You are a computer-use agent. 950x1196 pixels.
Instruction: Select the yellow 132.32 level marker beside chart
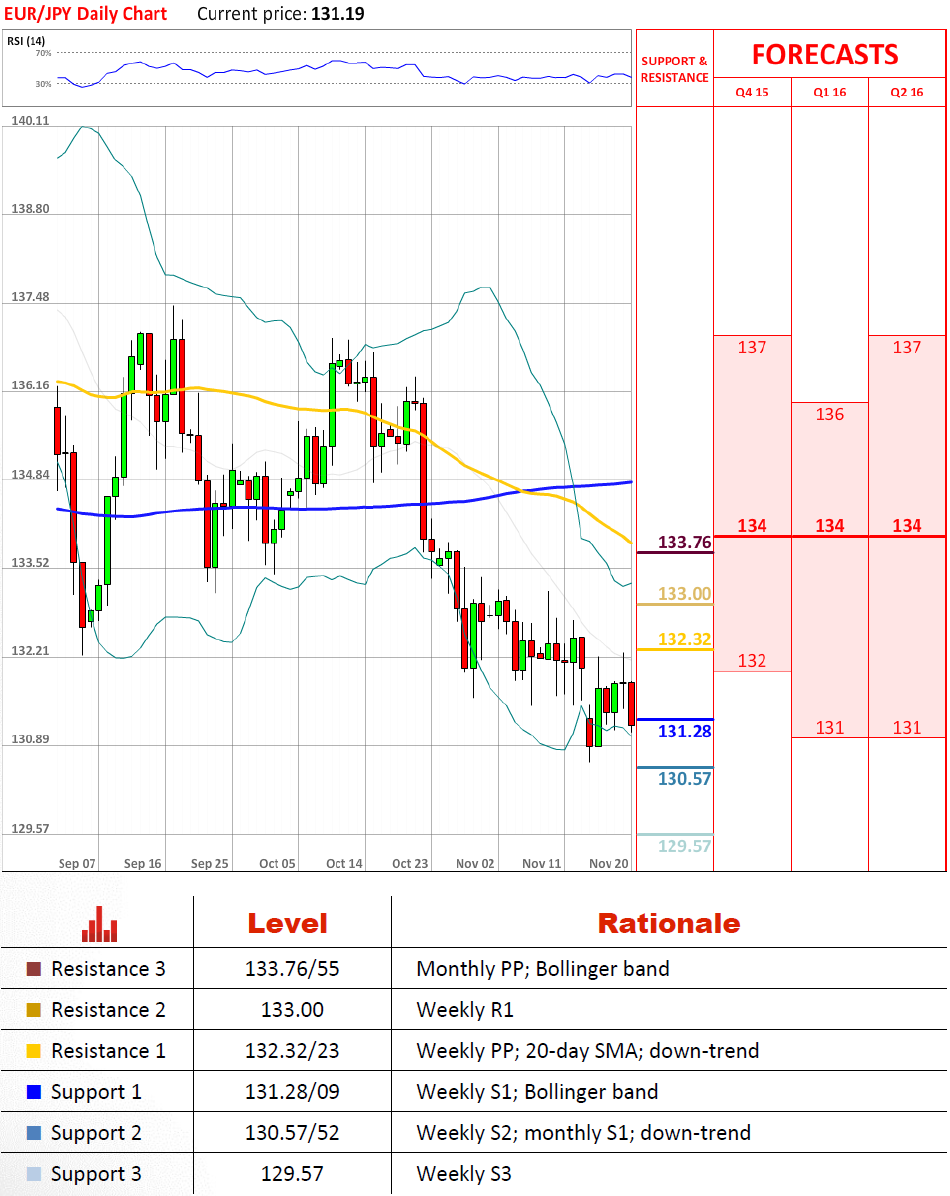684,639
